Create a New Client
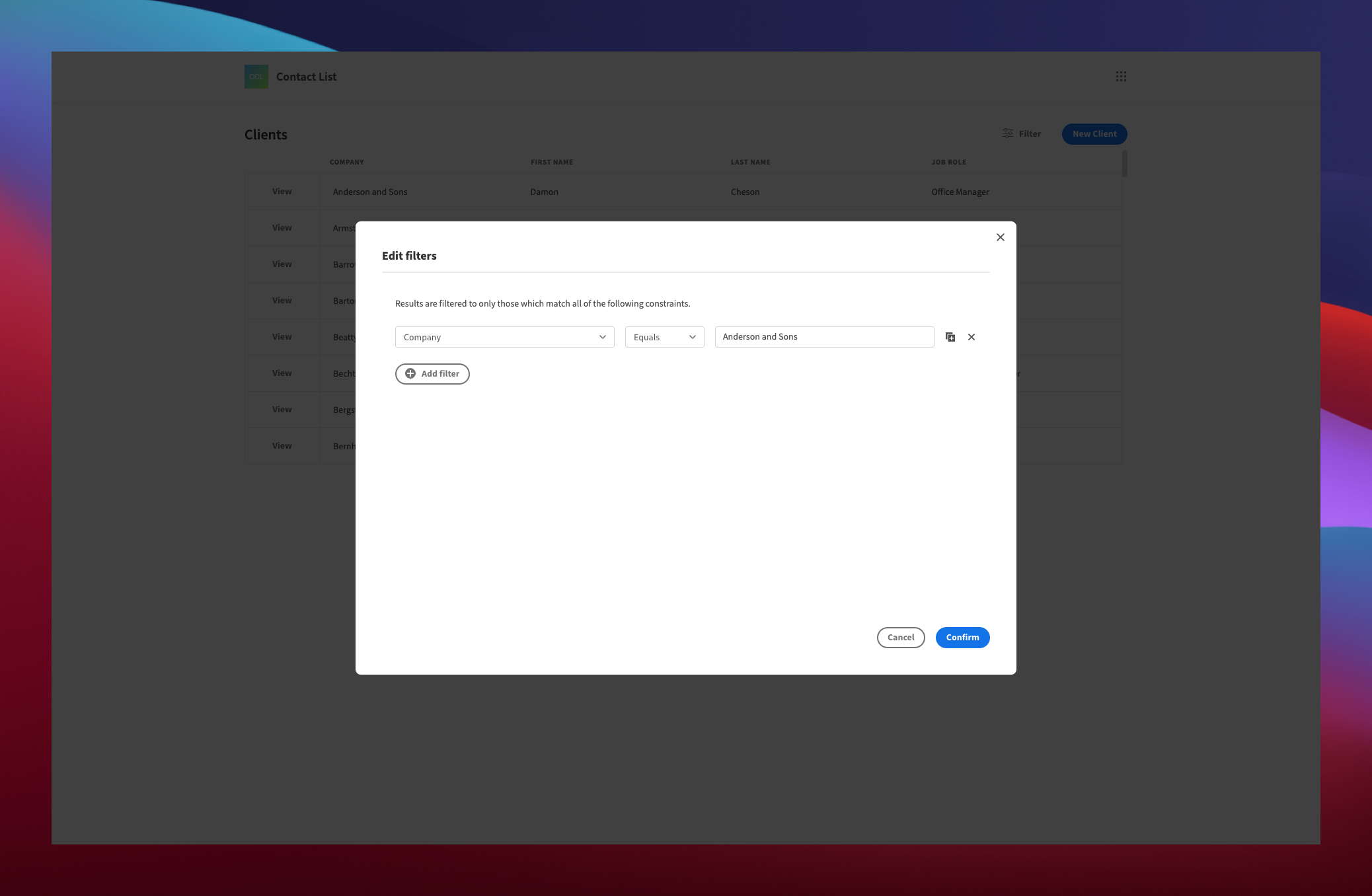Image resolution: width=1372 pixels, height=896 pixels. coord(1094,133)
